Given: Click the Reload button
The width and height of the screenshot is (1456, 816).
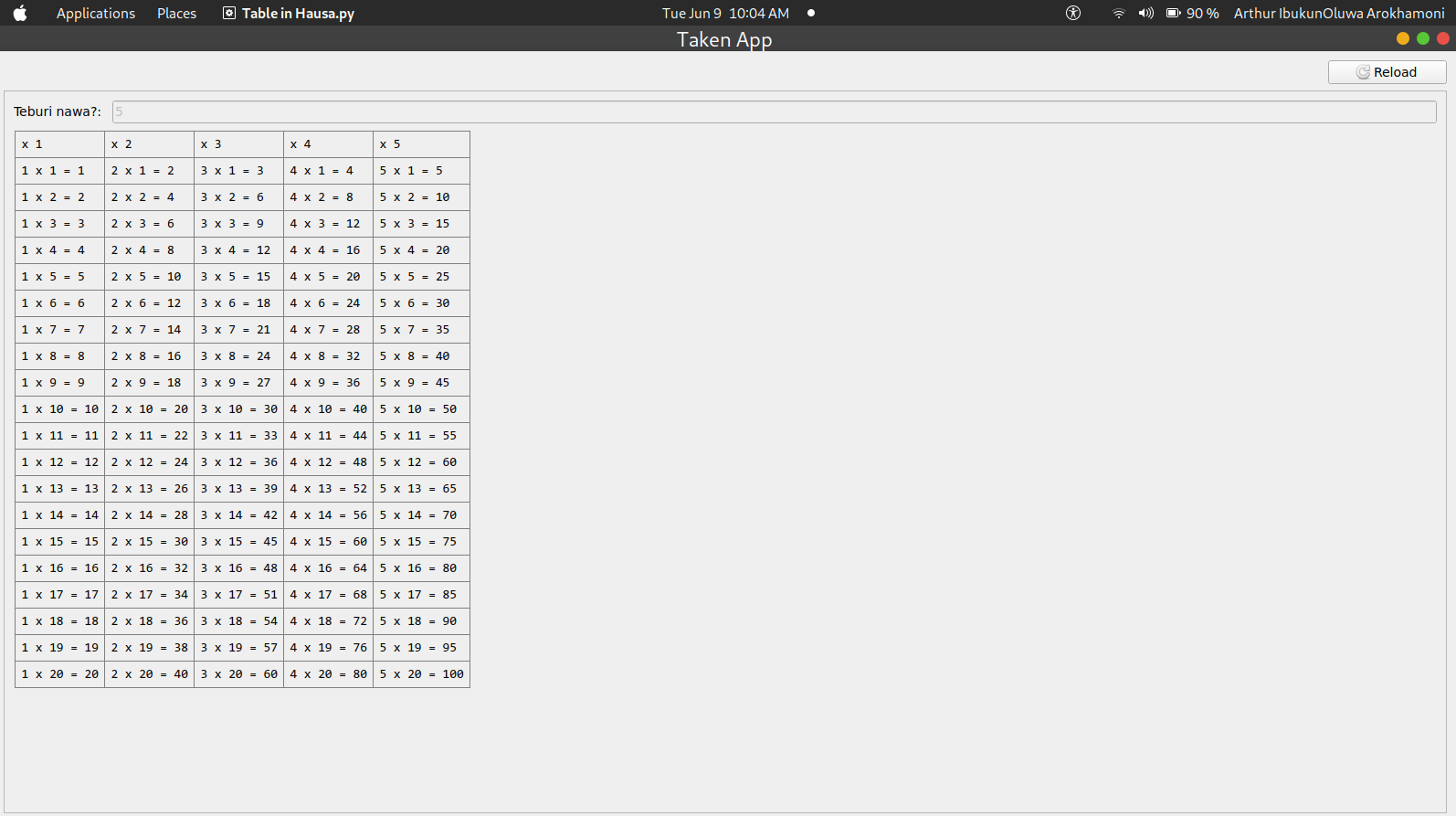Looking at the screenshot, I should (1387, 72).
